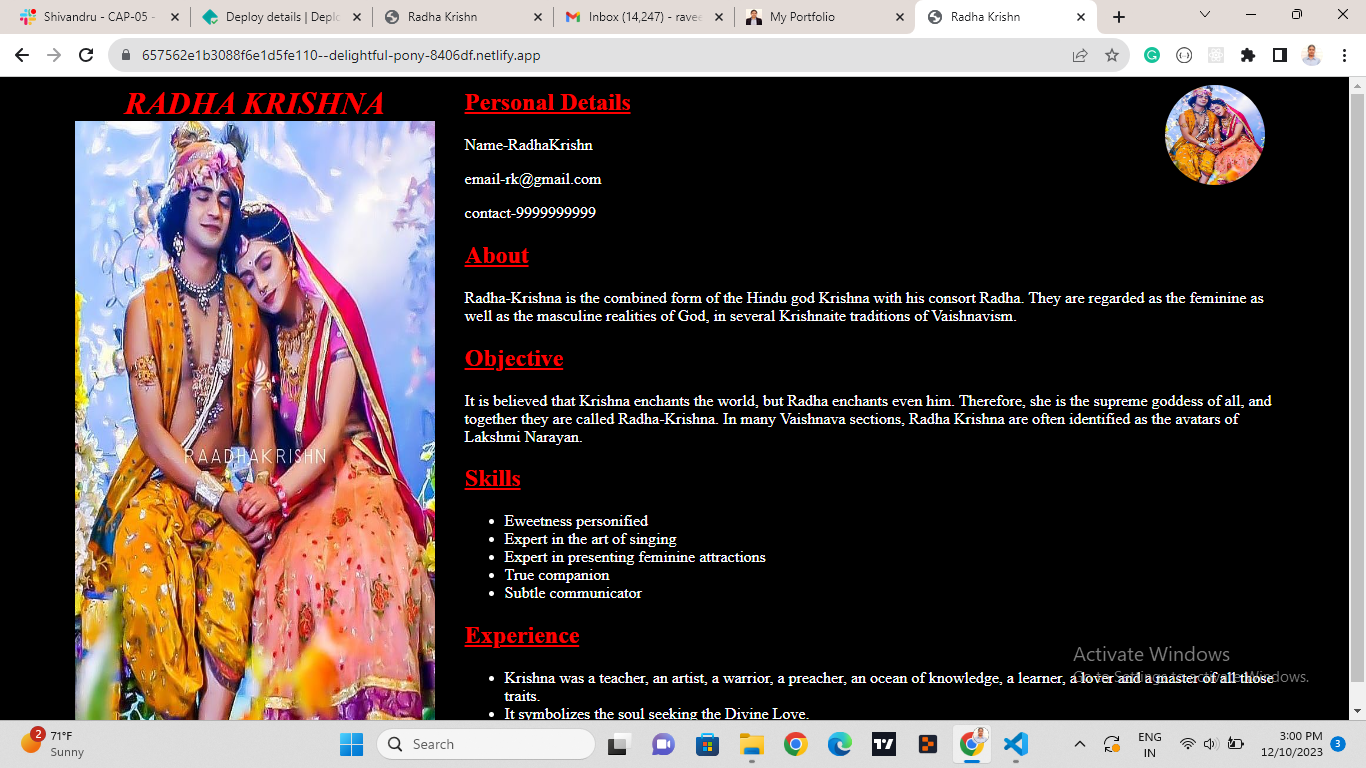Open Chrome's side panel icon
1366x768 pixels.
(x=1280, y=55)
